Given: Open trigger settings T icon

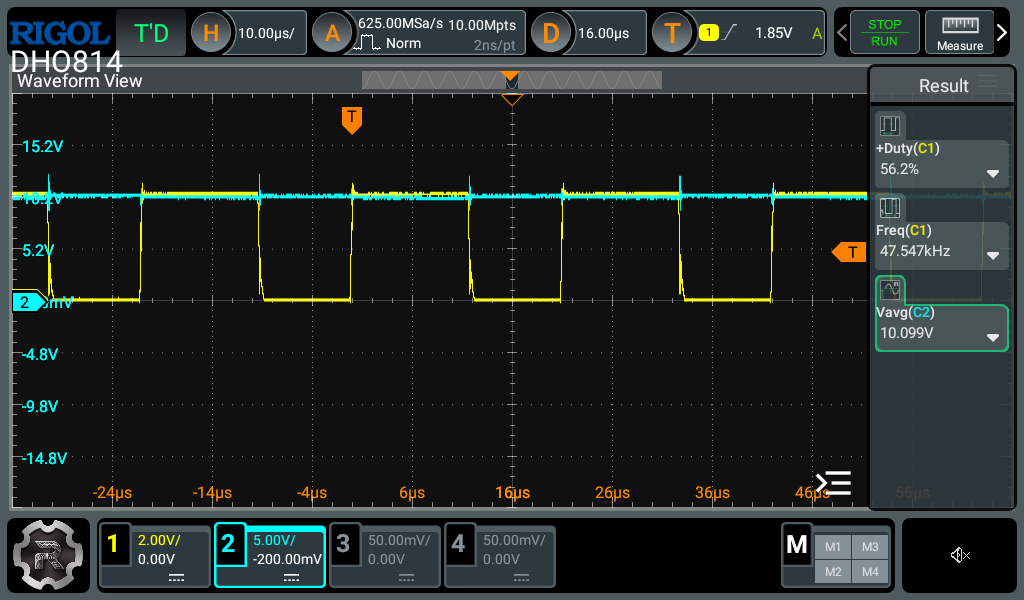Looking at the screenshot, I should [x=672, y=33].
